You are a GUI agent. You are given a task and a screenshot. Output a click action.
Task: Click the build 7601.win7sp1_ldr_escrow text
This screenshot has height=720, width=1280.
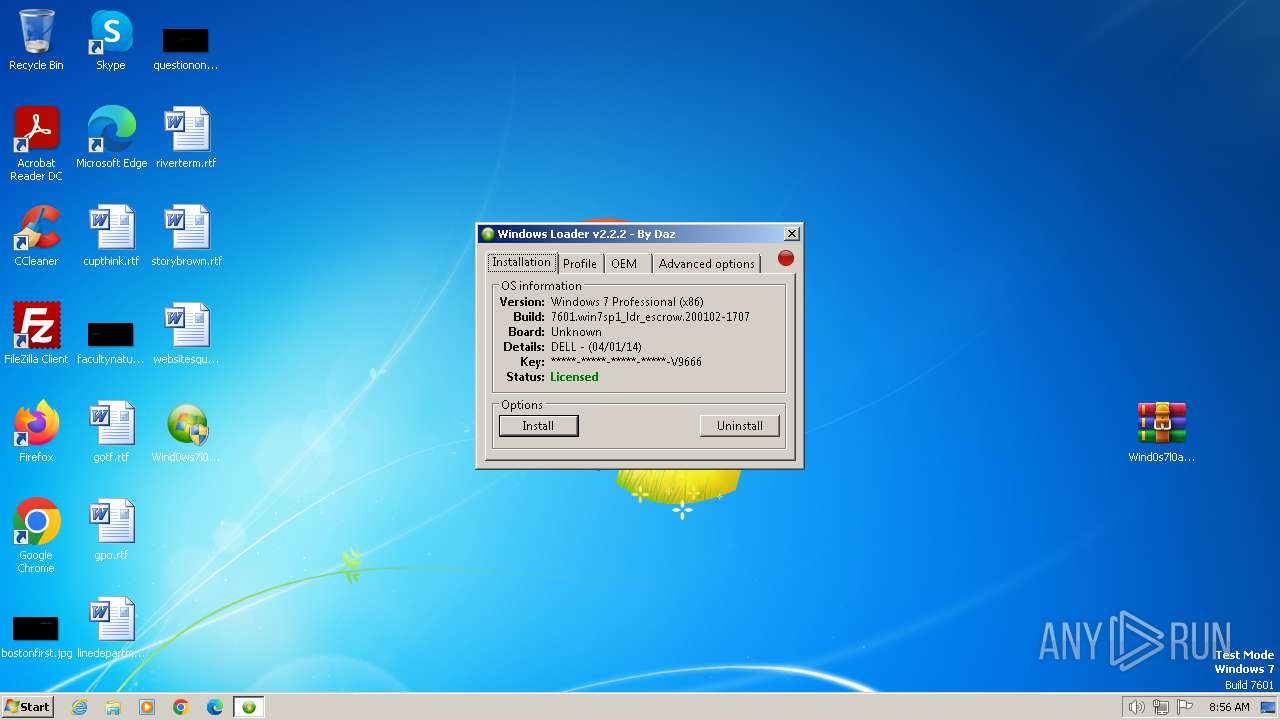[x=650, y=317]
